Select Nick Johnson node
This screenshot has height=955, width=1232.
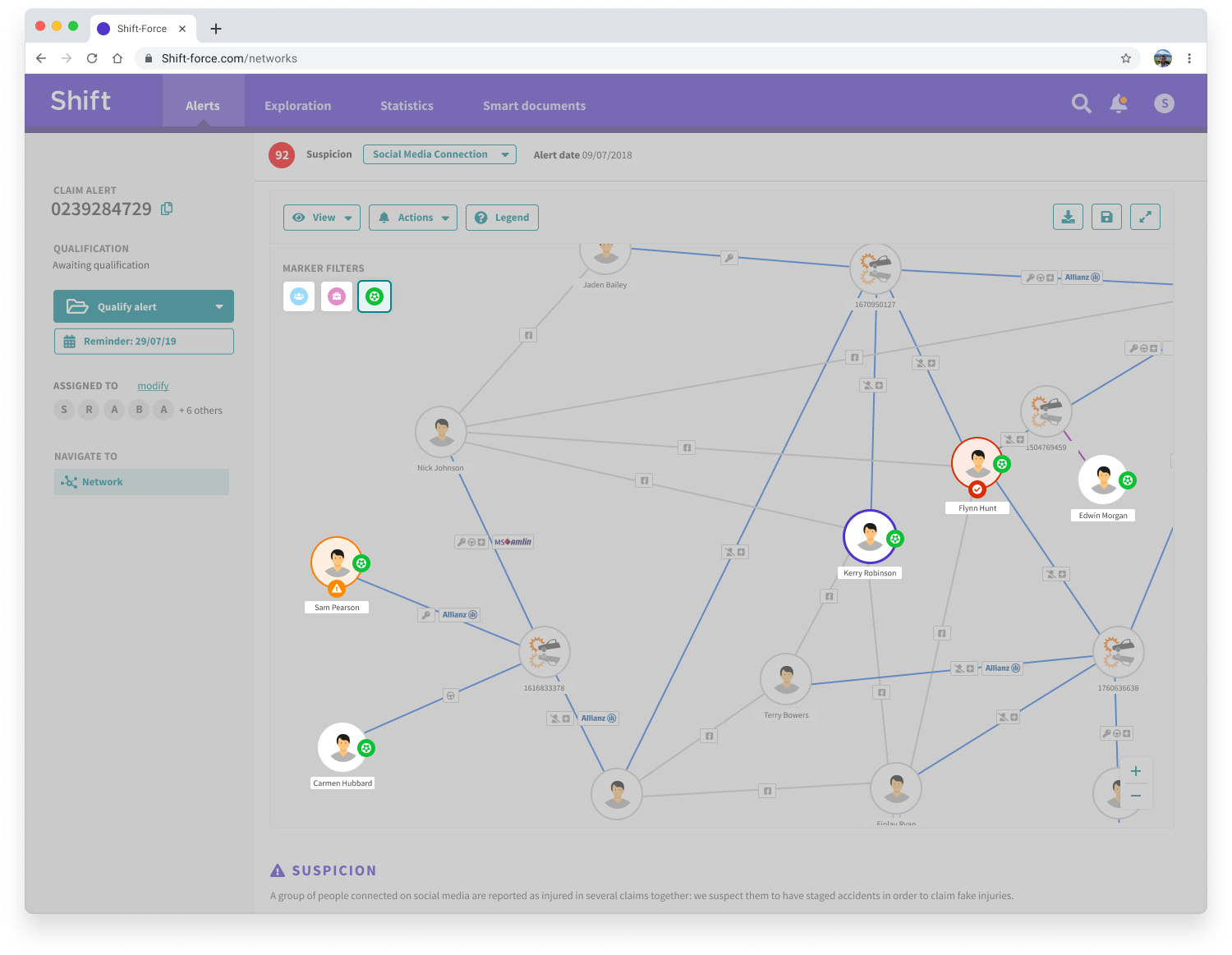click(441, 432)
